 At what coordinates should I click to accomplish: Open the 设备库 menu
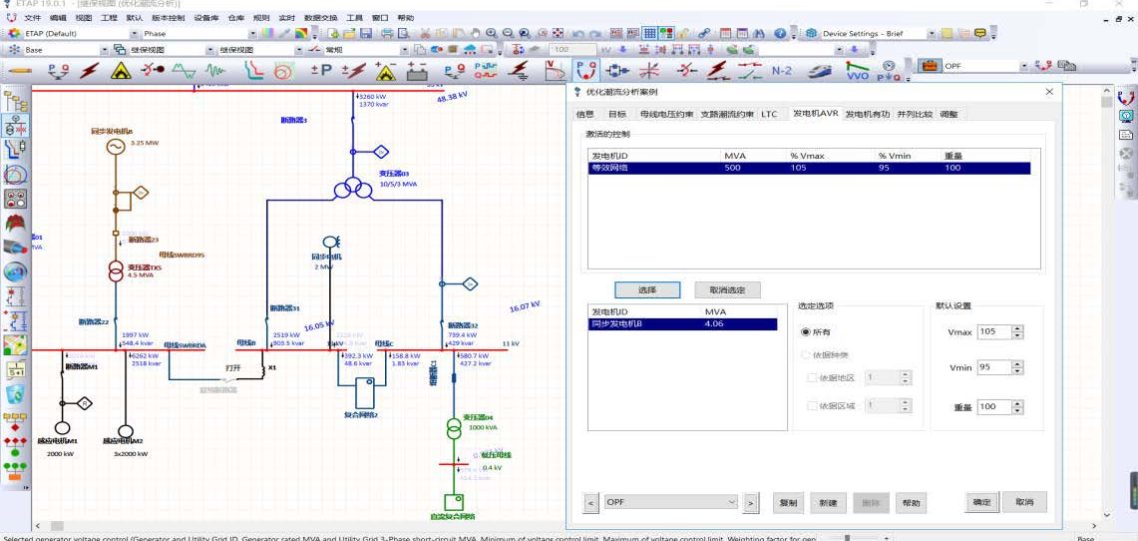(207, 18)
